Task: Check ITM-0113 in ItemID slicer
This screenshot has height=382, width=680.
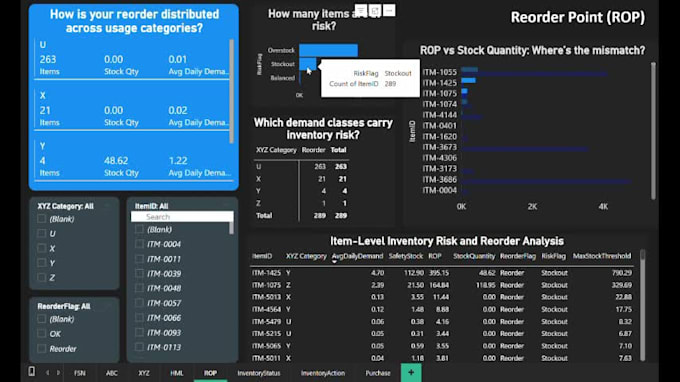Action: [x=139, y=347]
